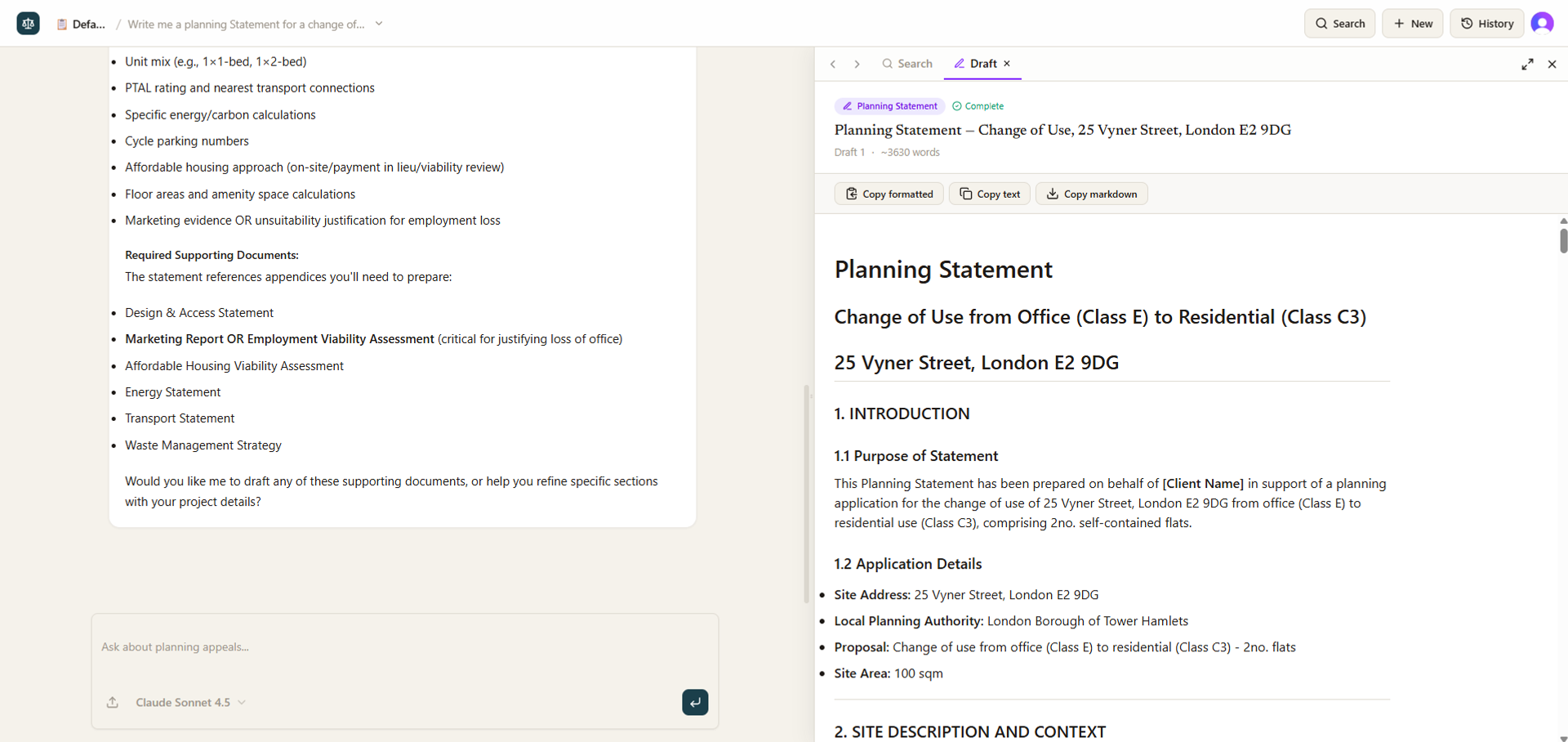The width and height of the screenshot is (1568, 742).
Task: Go back with the left arrow
Action: 833,64
